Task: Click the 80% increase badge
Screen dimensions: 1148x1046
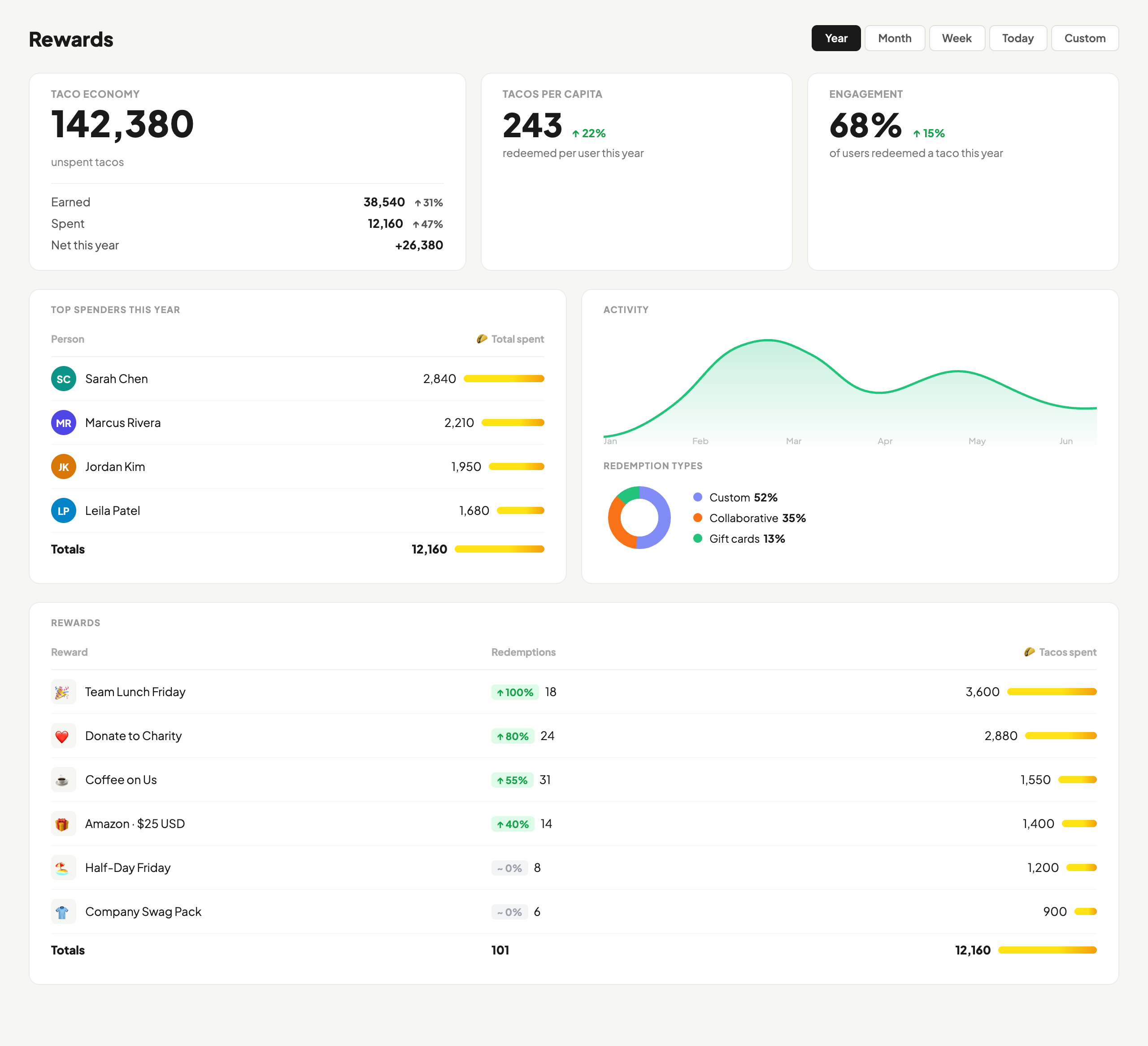Action: 513,736
